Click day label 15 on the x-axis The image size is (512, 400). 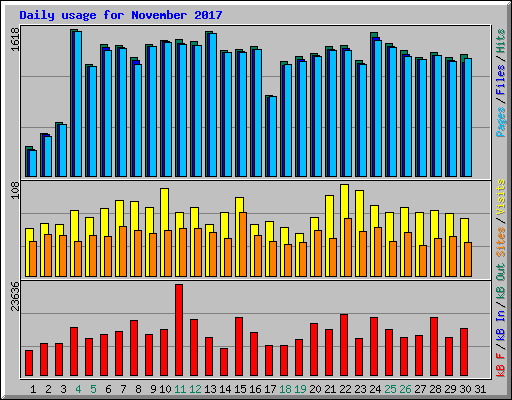coord(240,389)
